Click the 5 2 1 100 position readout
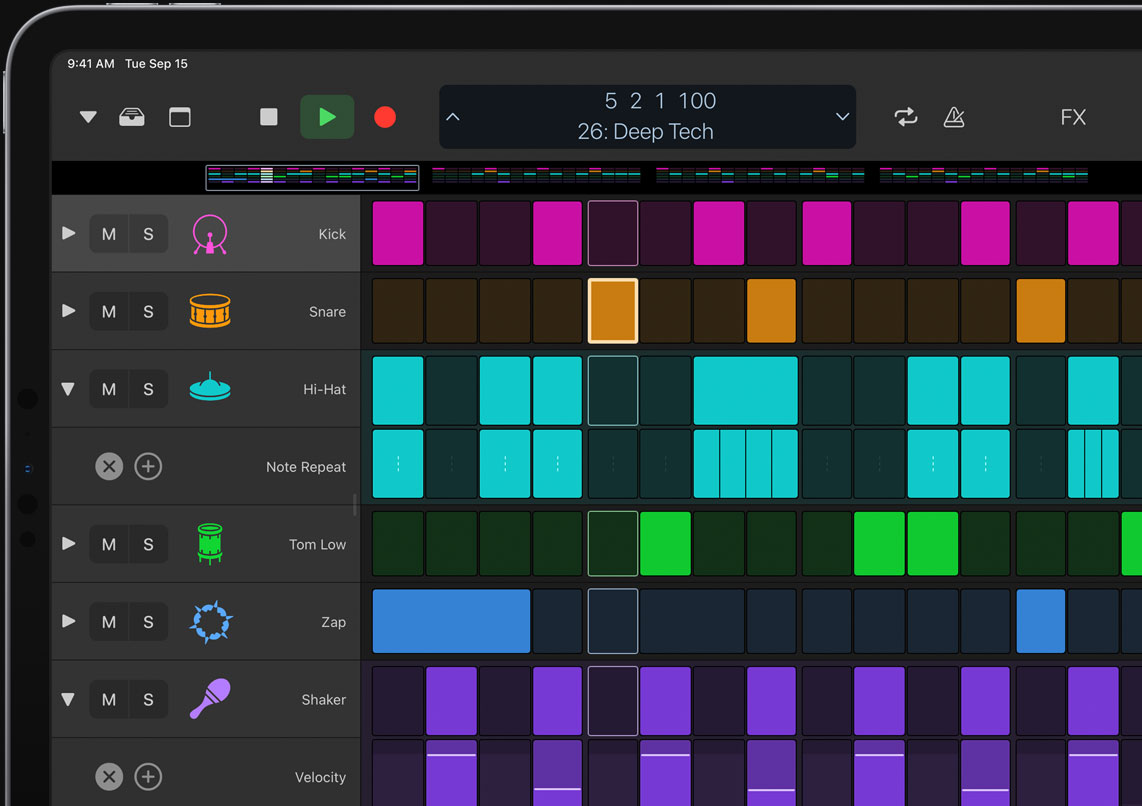This screenshot has width=1142, height=806. [661, 101]
